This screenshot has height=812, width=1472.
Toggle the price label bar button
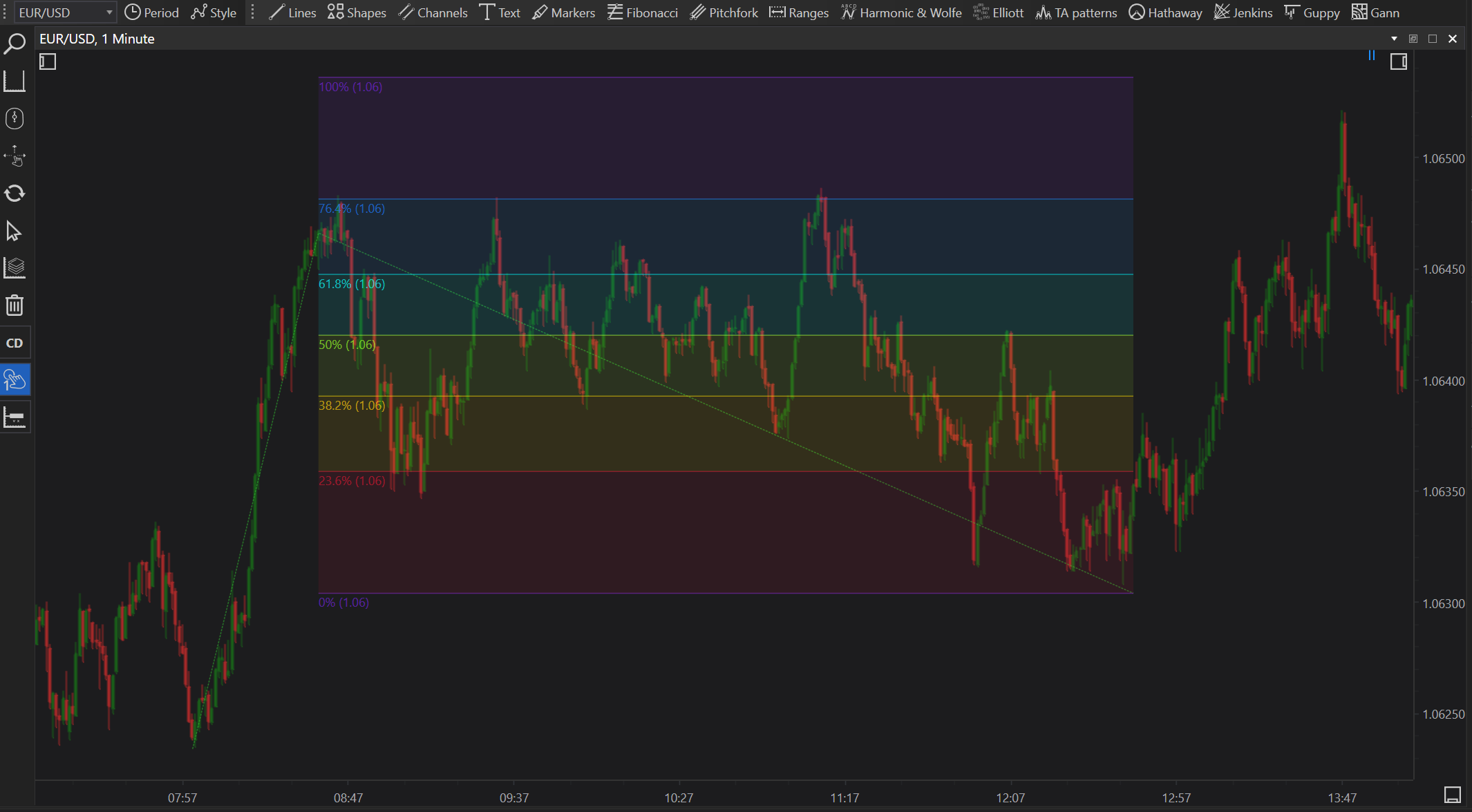[15, 417]
